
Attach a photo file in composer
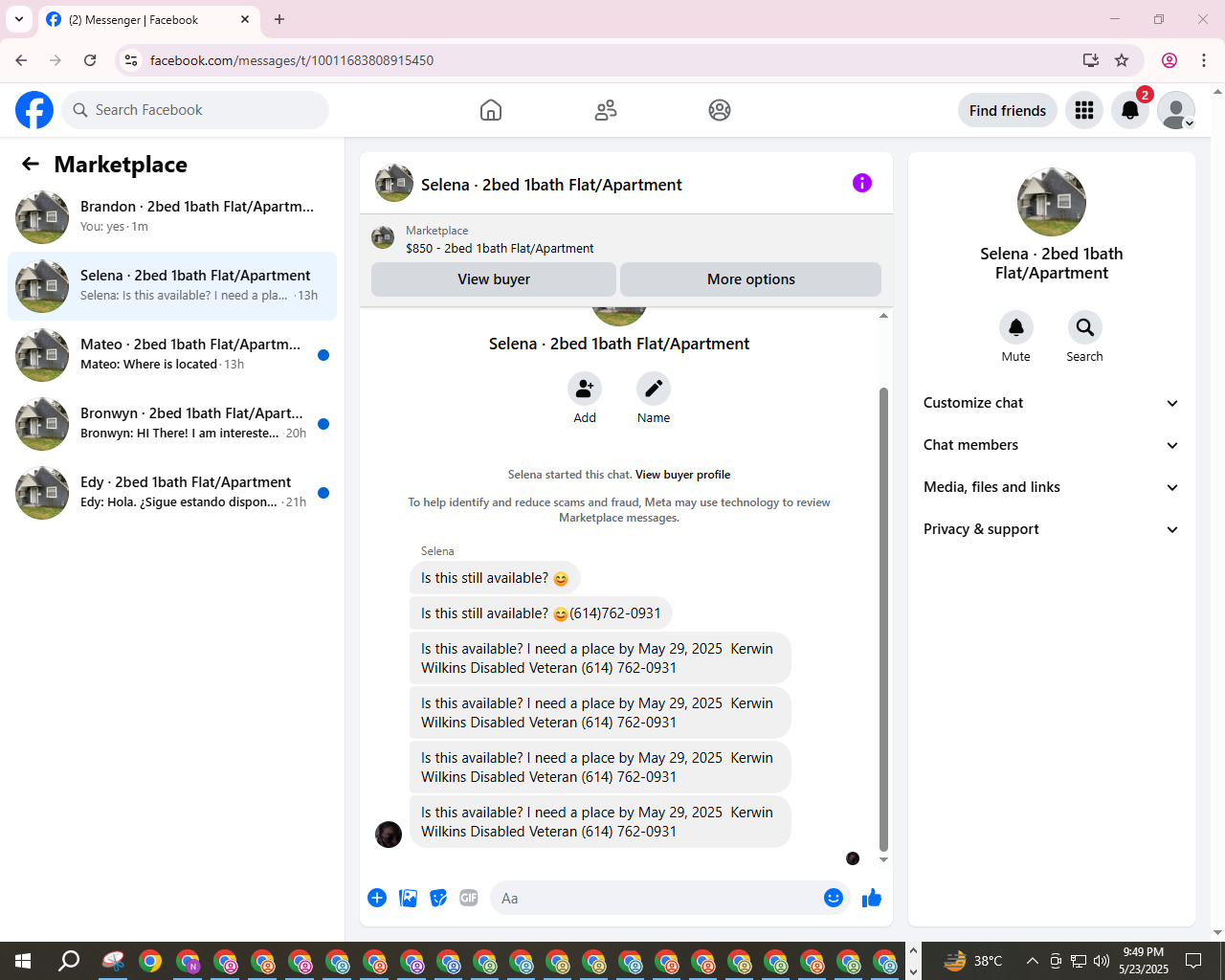coord(408,898)
